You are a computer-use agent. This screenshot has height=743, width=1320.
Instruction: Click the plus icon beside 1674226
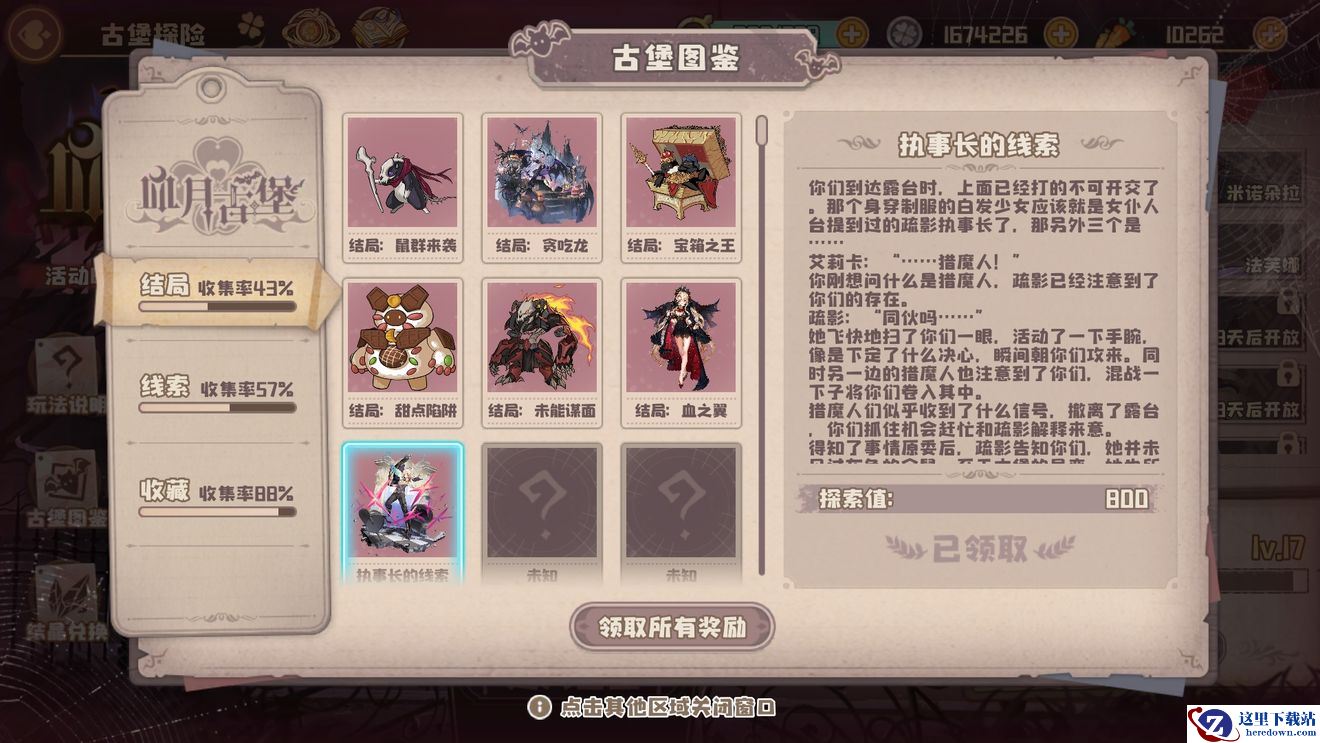pos(1059,35)
